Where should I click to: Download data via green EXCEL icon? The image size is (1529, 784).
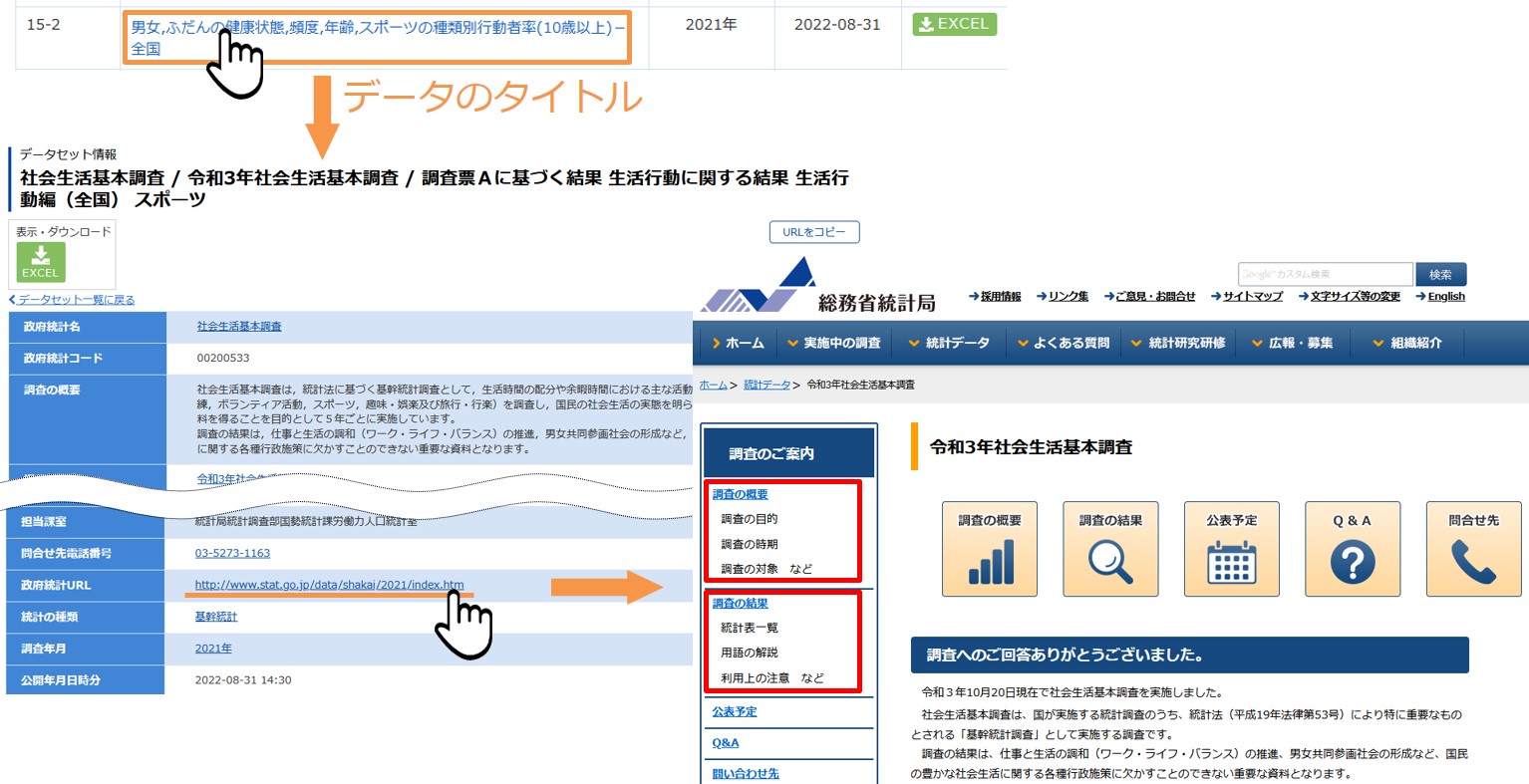(953, 24)
